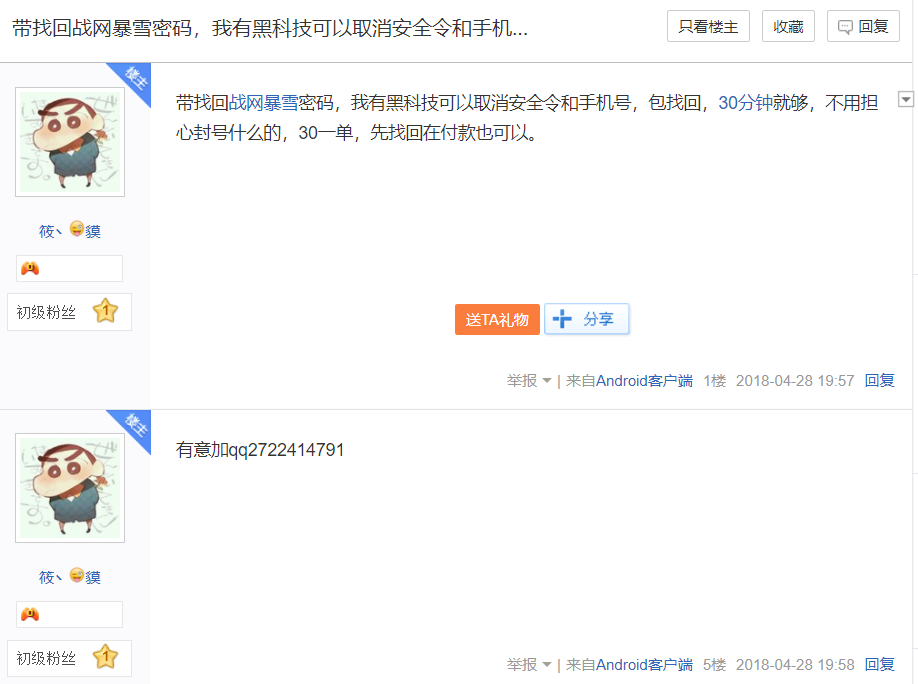Viewport: 918px width, 684px height.
Task: Open the 举报 dropdown in first post
Action: (x=529, y=381)
